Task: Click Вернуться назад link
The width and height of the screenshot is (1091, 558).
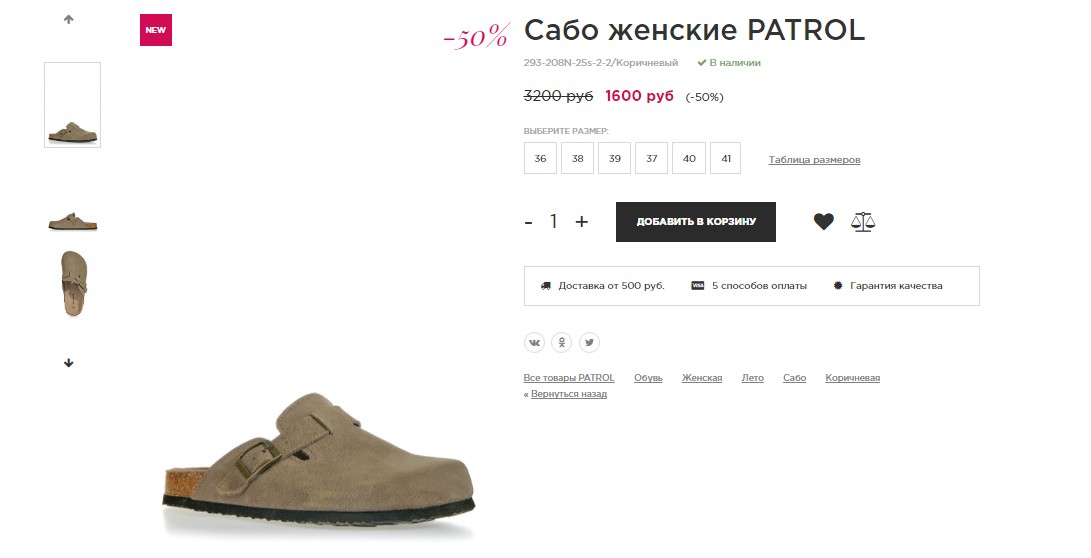Action: (x=568, y=394)
